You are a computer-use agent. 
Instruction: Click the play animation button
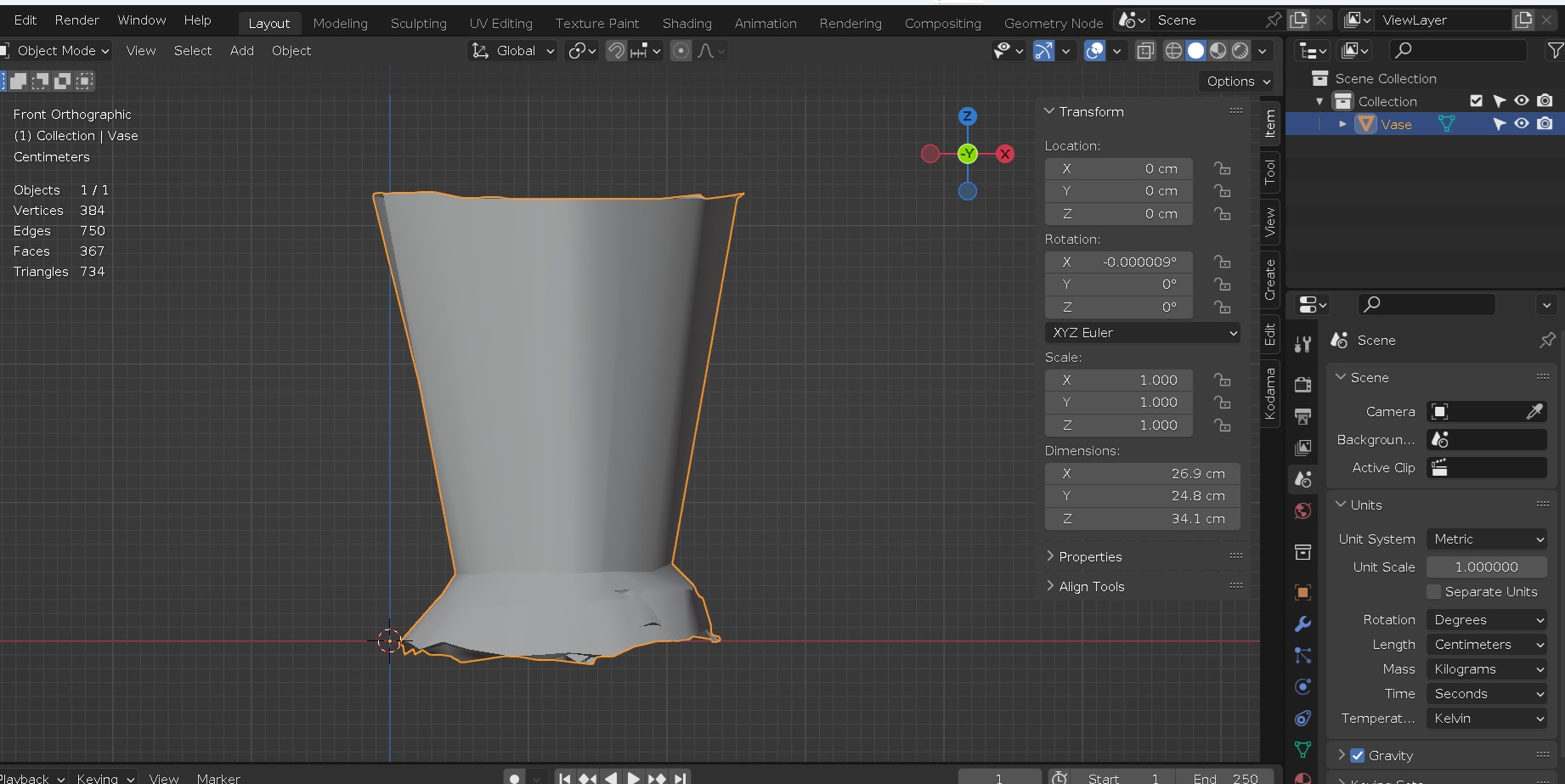[x=634, y=777]
